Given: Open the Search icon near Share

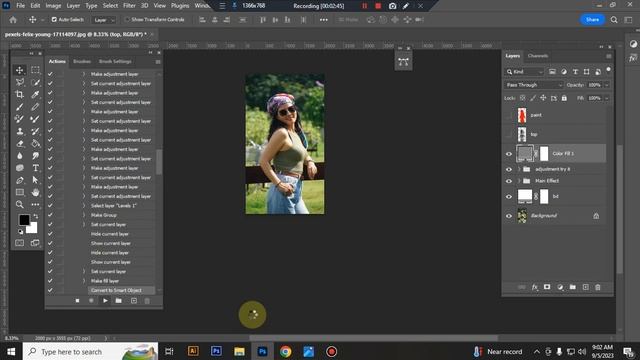Looking at the screenshot, I should click(614, 20).
